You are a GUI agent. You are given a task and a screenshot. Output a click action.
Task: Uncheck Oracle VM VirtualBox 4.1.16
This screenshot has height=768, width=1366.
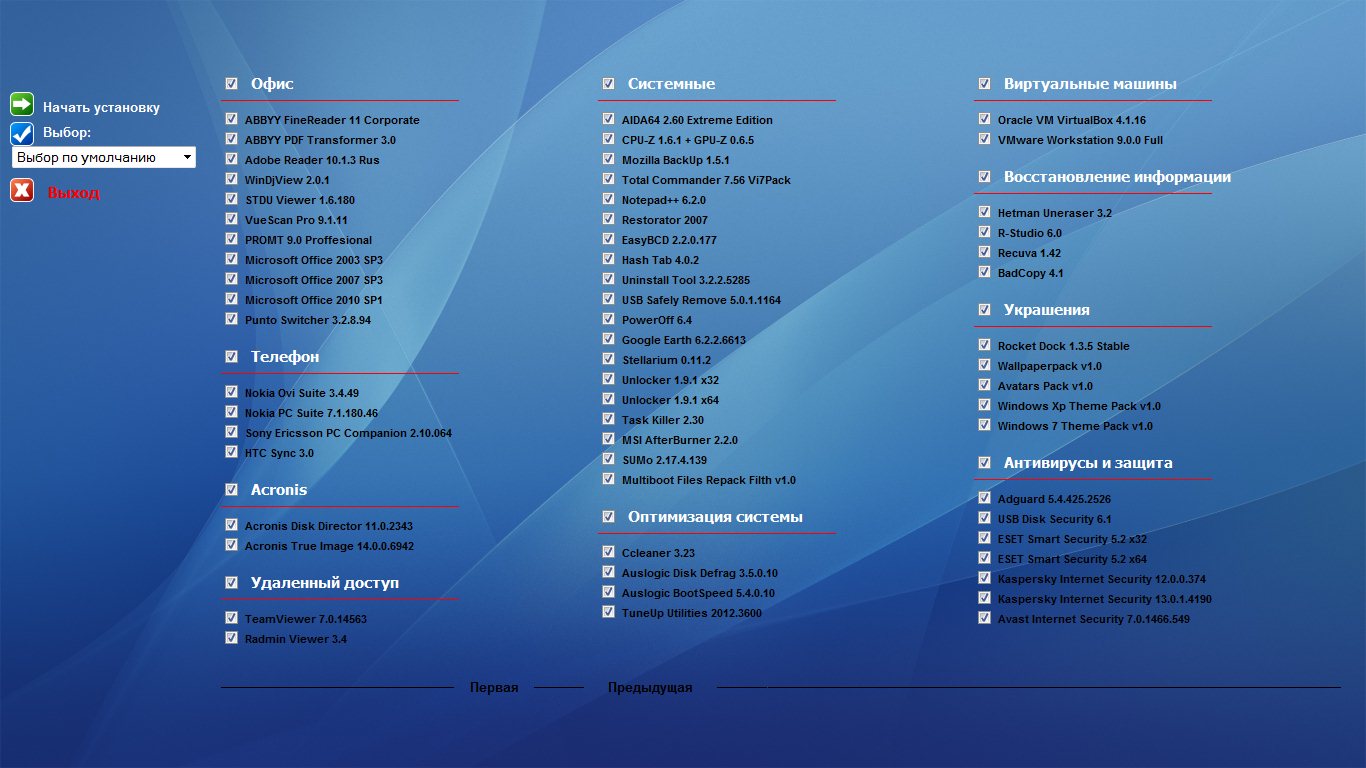click(985, 120)
